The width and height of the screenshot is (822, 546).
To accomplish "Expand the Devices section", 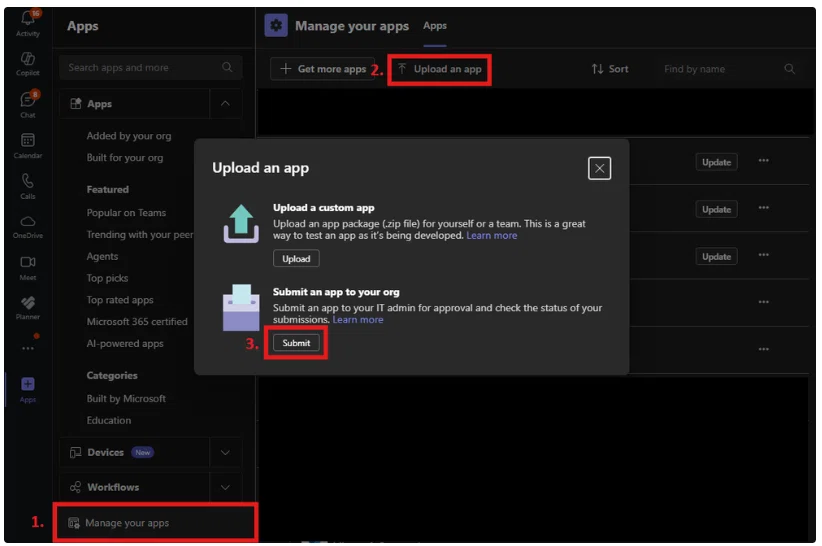I will [225, 453].
